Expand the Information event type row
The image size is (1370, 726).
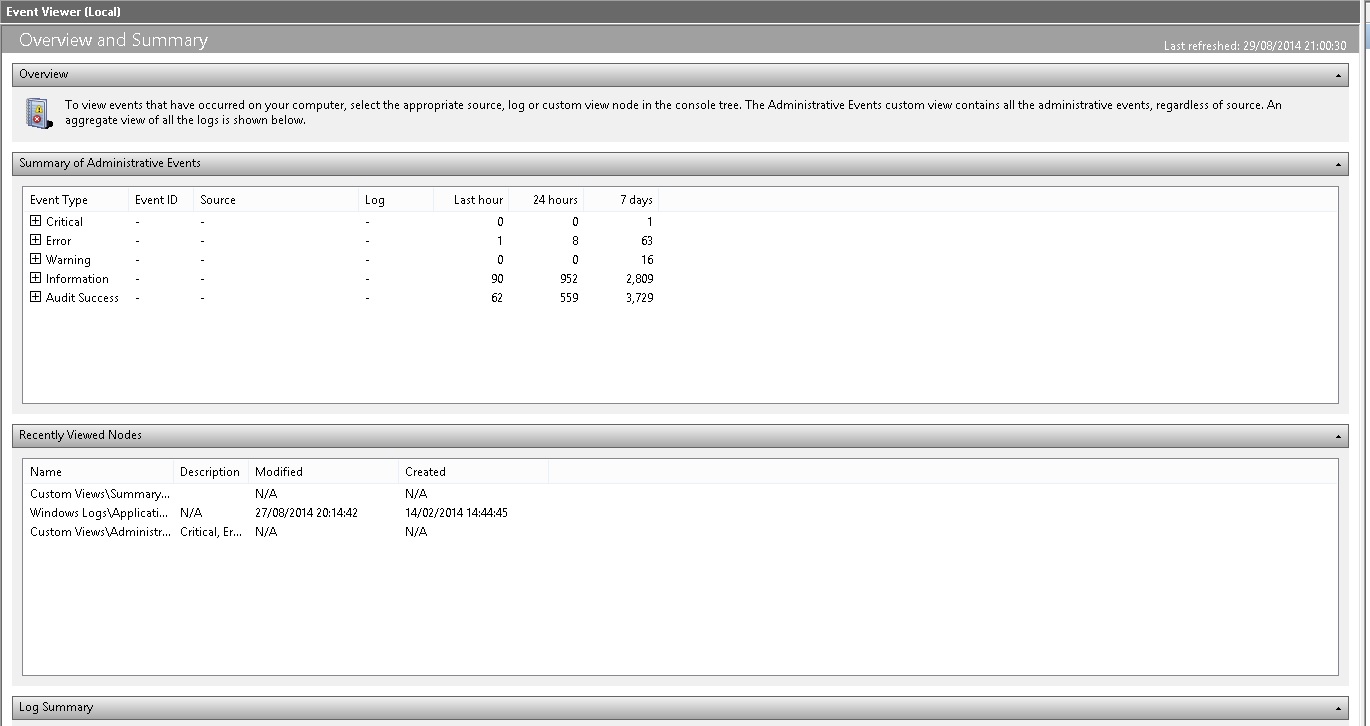click(x=35, y=278)
